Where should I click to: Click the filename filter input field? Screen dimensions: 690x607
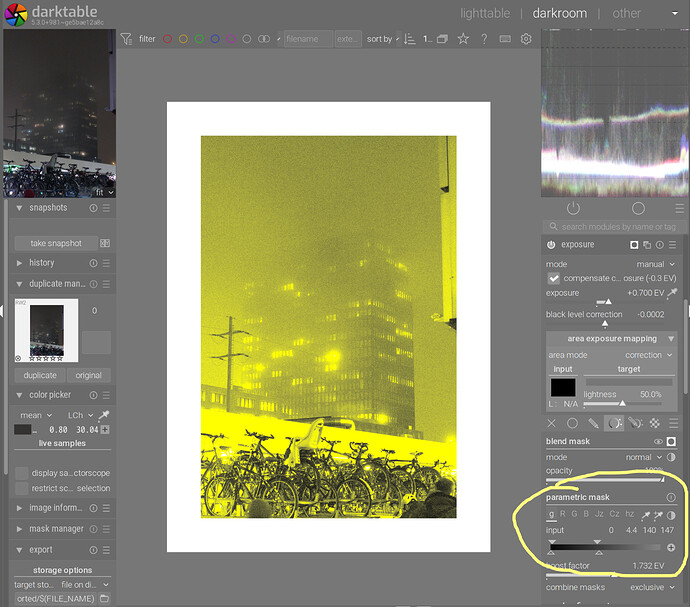tap(307, 39)
